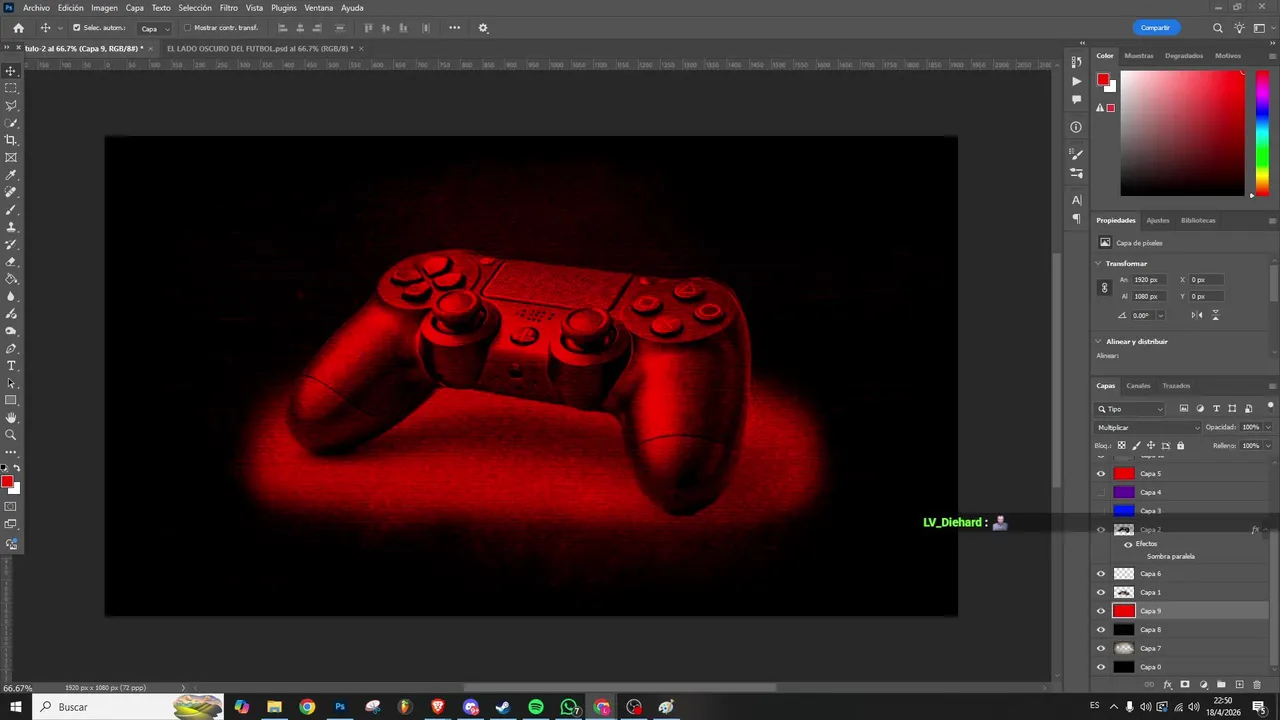Add layer style with fx button
This screenshot has height=720, width=1280.
click(1167, 685)
